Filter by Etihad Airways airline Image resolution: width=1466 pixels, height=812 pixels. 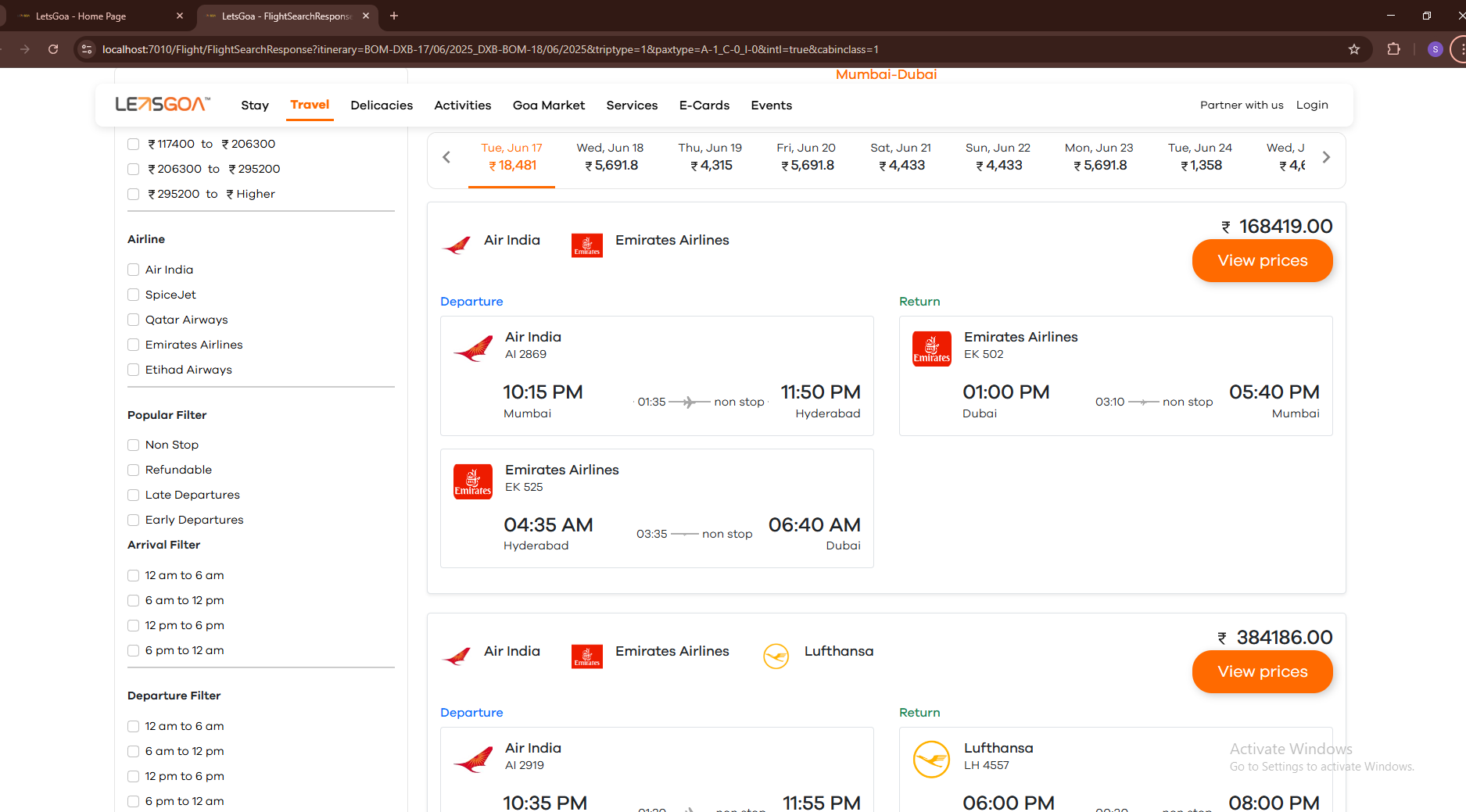click(x=133, y=370)
